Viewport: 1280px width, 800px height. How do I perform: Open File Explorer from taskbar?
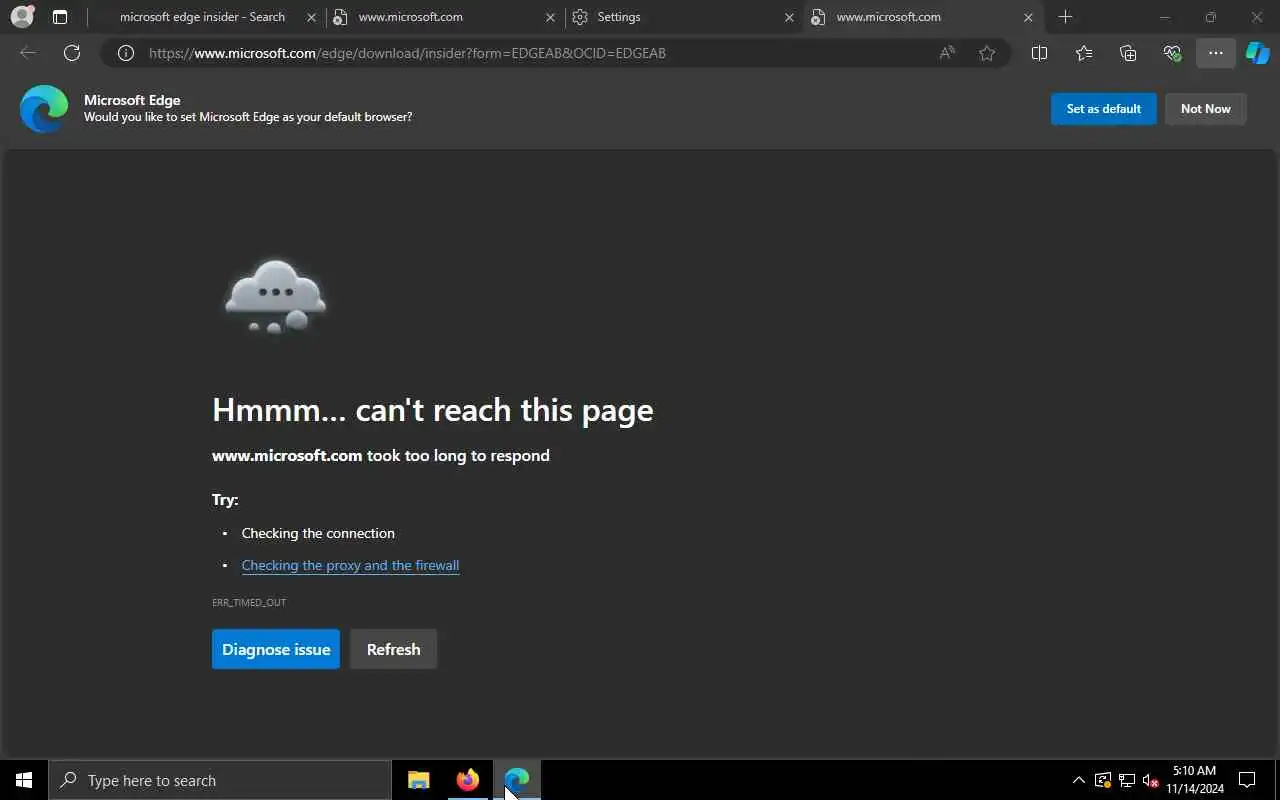419,780
